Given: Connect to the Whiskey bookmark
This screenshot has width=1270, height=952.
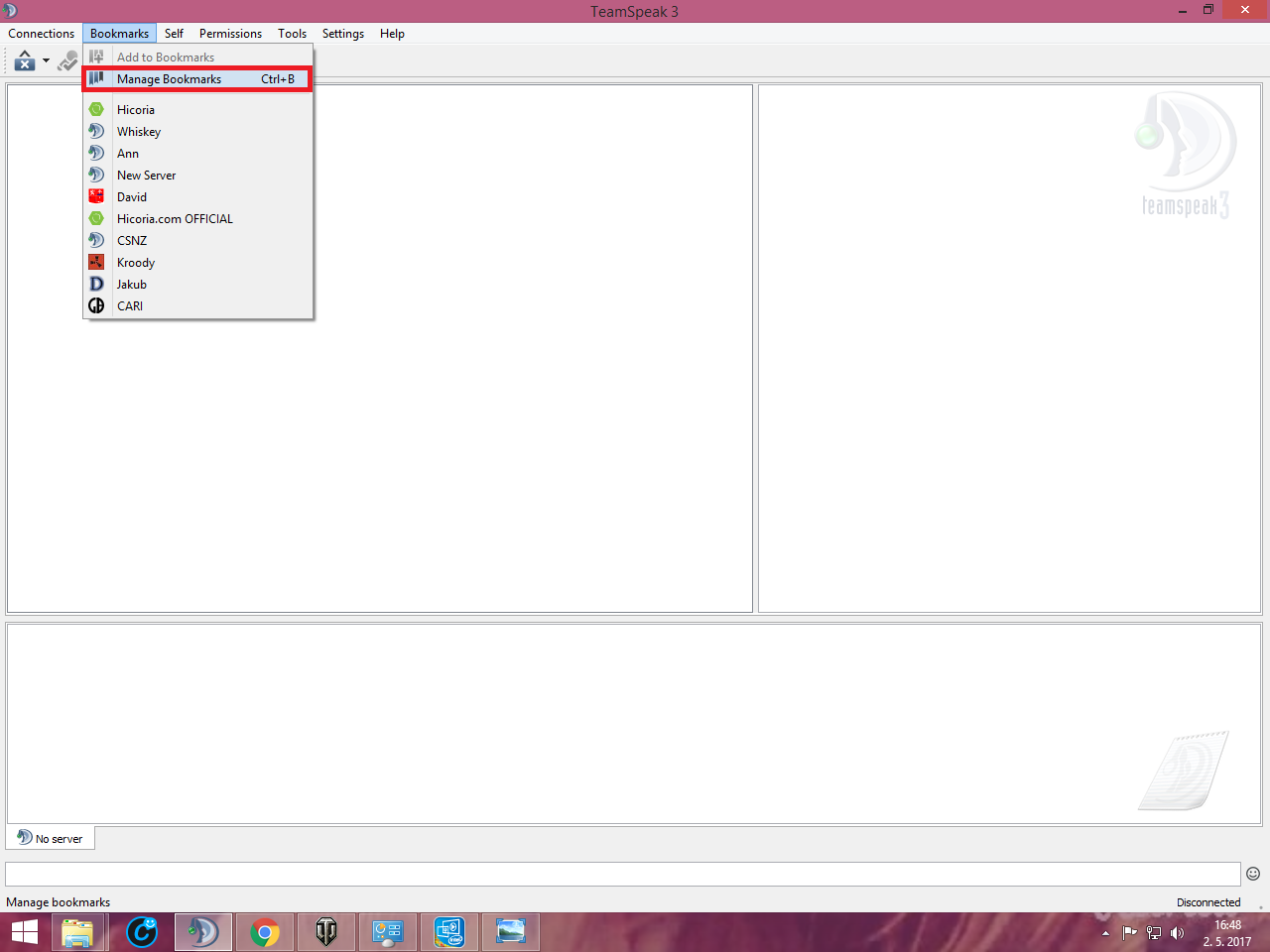Looking at the screenshot, I should [x=198, y=132].
